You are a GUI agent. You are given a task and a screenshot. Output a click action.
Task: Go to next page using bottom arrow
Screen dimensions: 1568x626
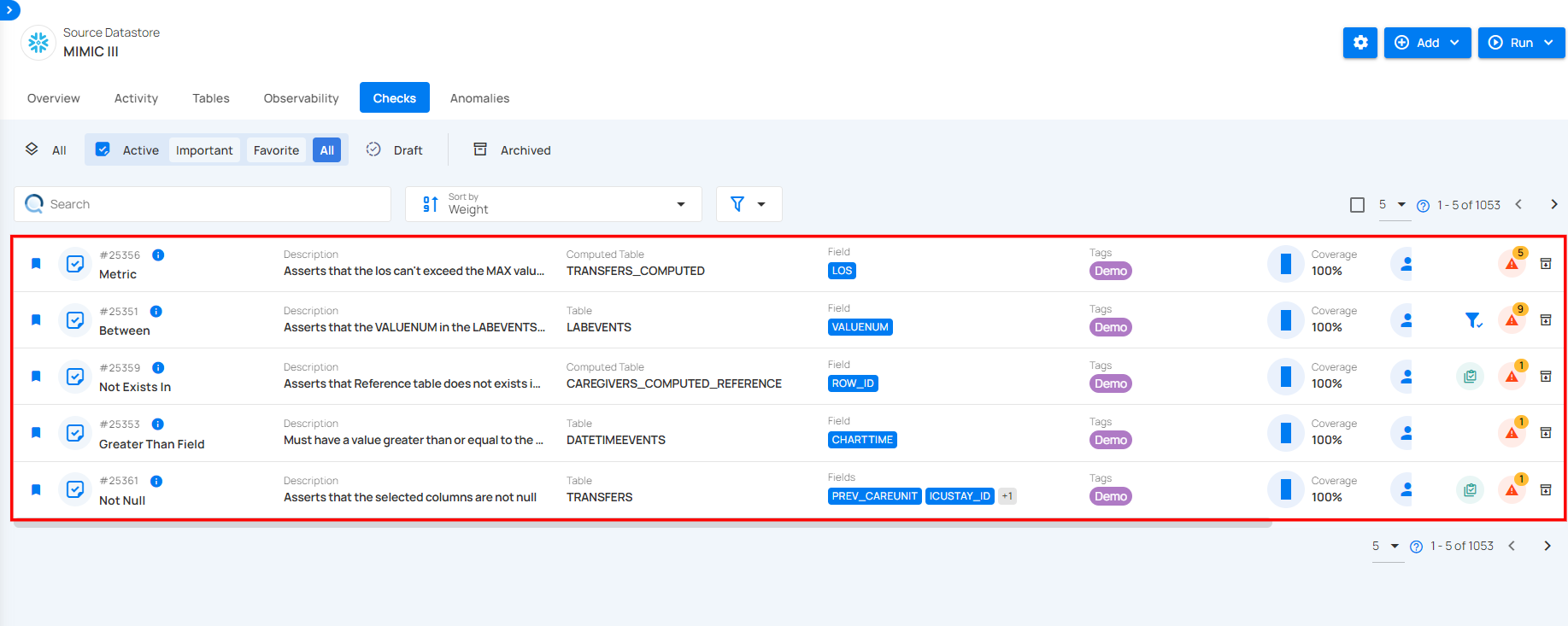pyautogui.click(x=1547, y=546)
